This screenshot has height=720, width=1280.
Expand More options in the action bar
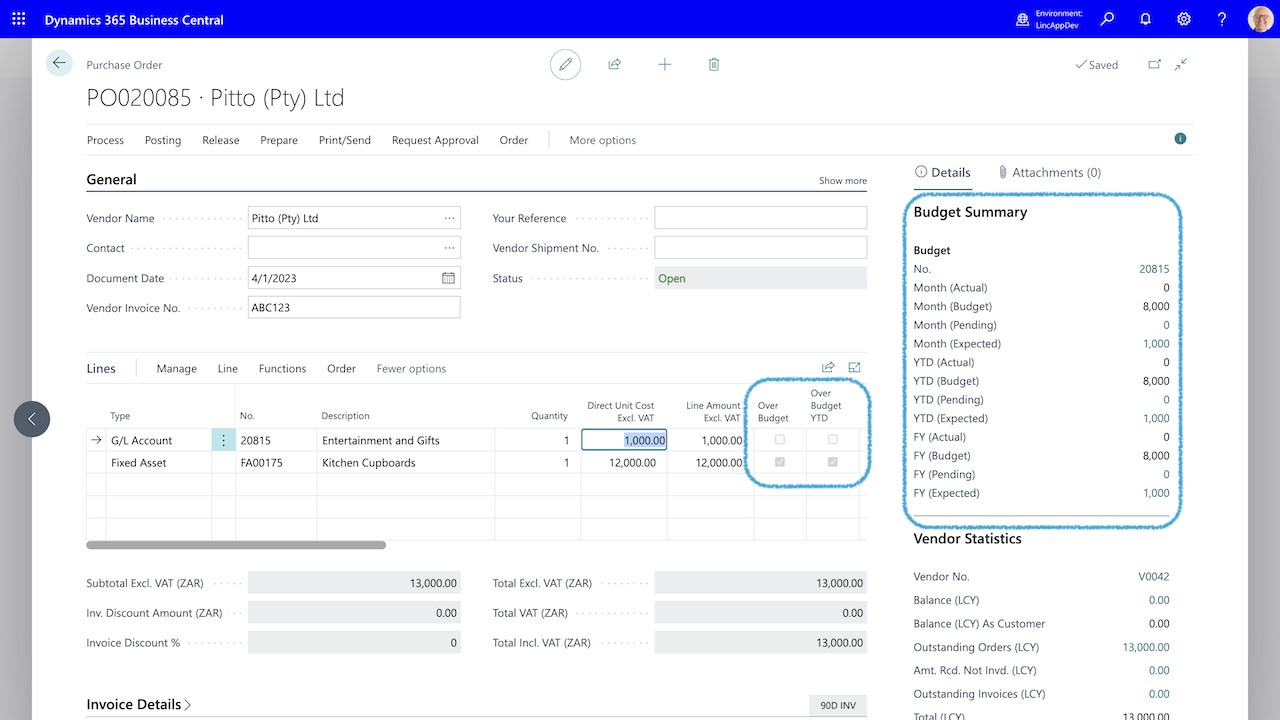[x=602, y=140]
